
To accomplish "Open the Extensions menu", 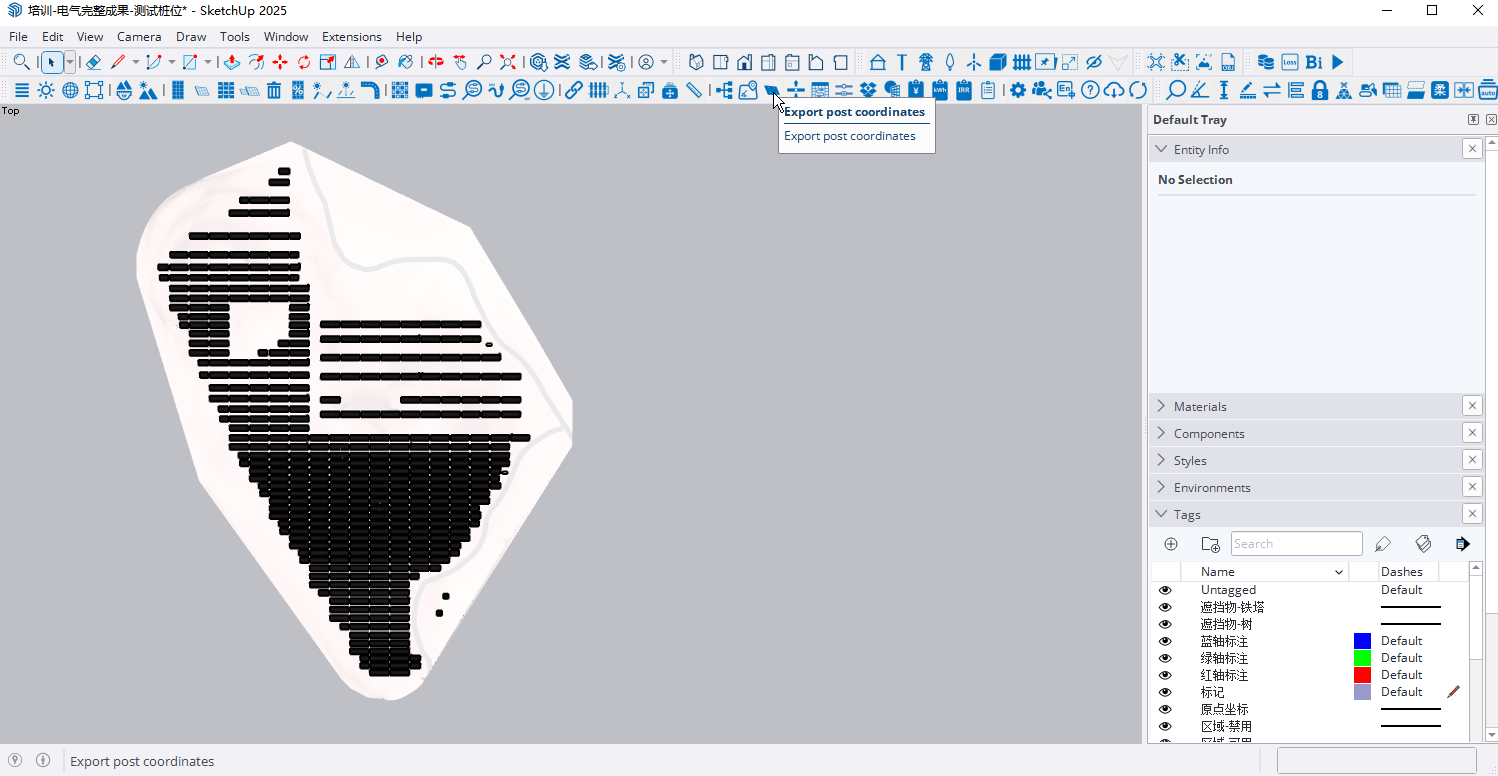I will 352,36.
